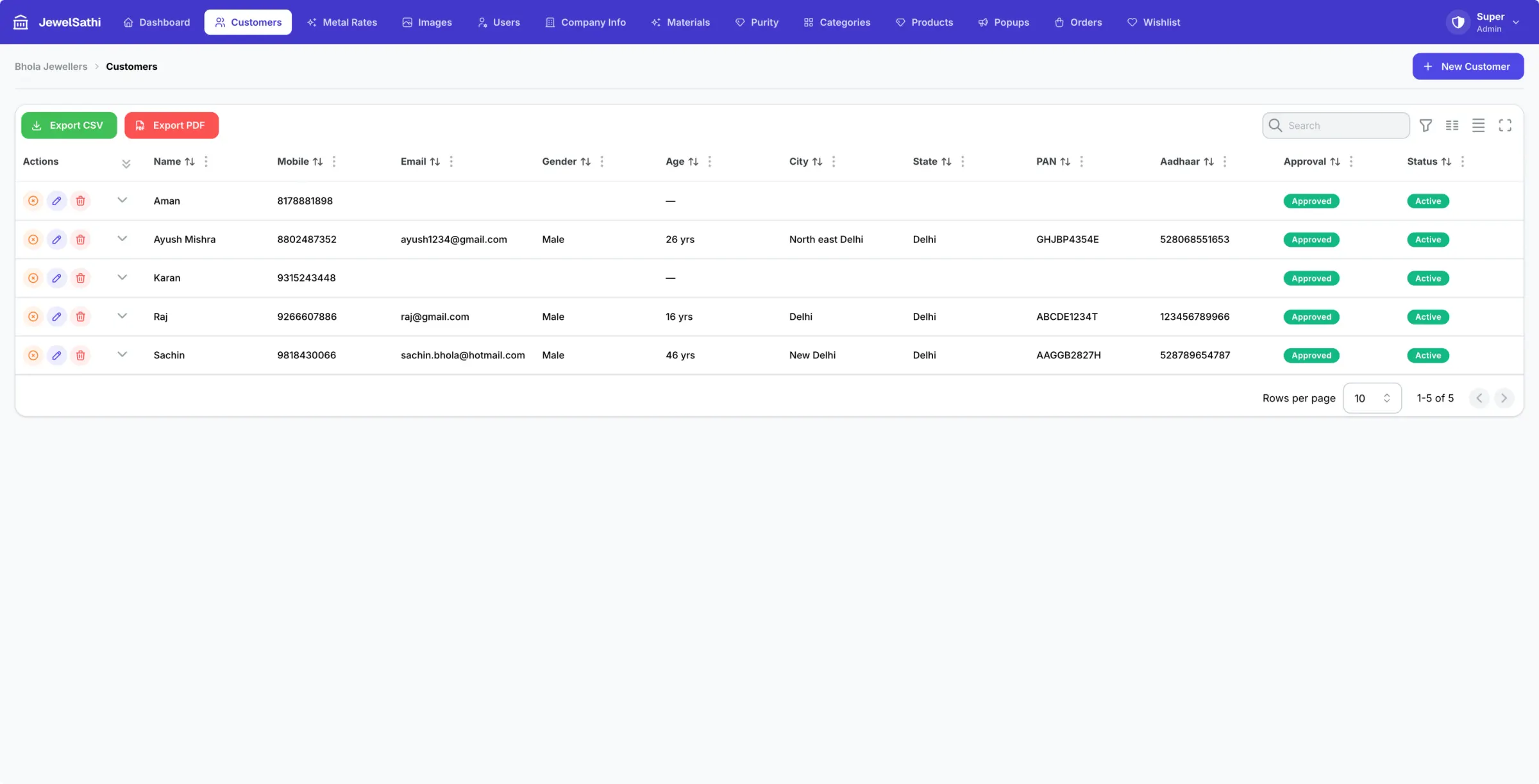Screen dimensions: 1539x784
Task: Switch to the Products section
Action: click(x=924, y=22)
